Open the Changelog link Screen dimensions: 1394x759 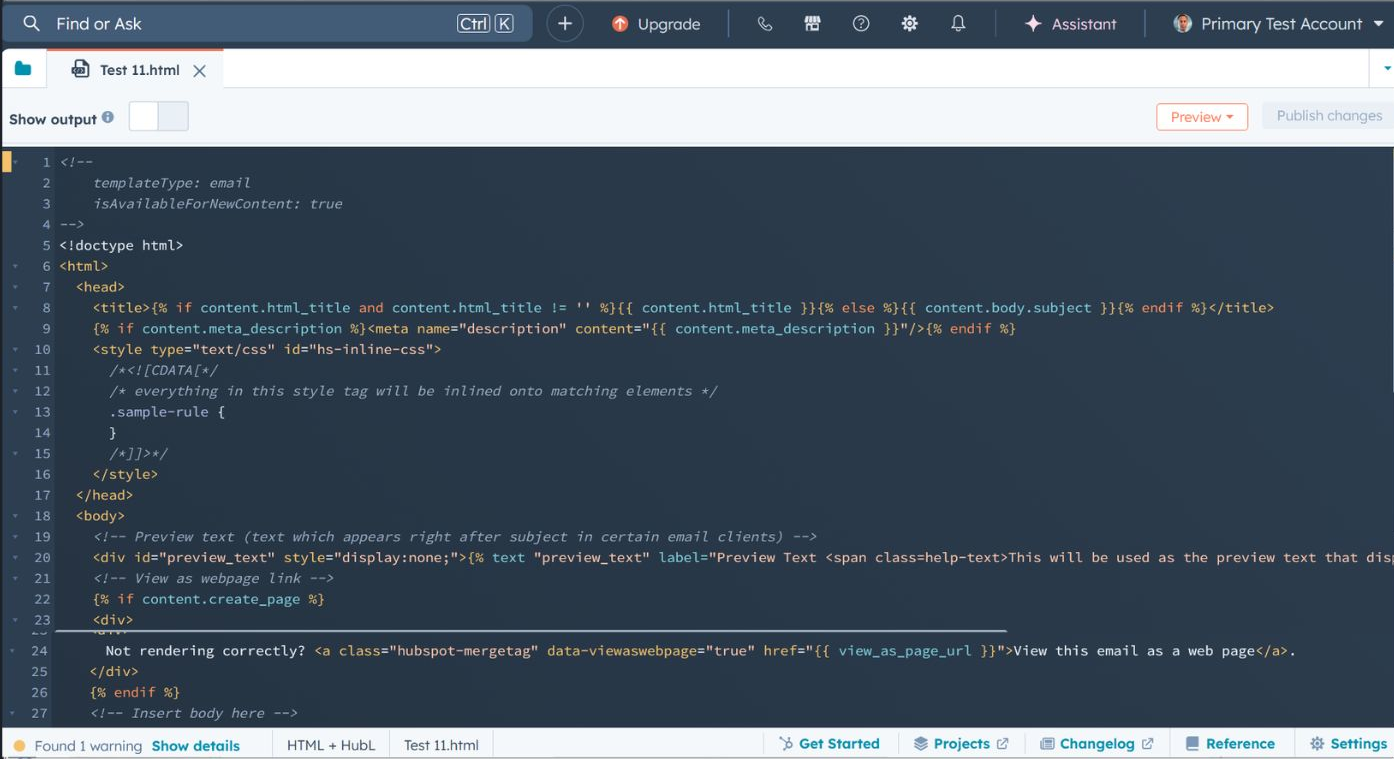[1097, 744]
